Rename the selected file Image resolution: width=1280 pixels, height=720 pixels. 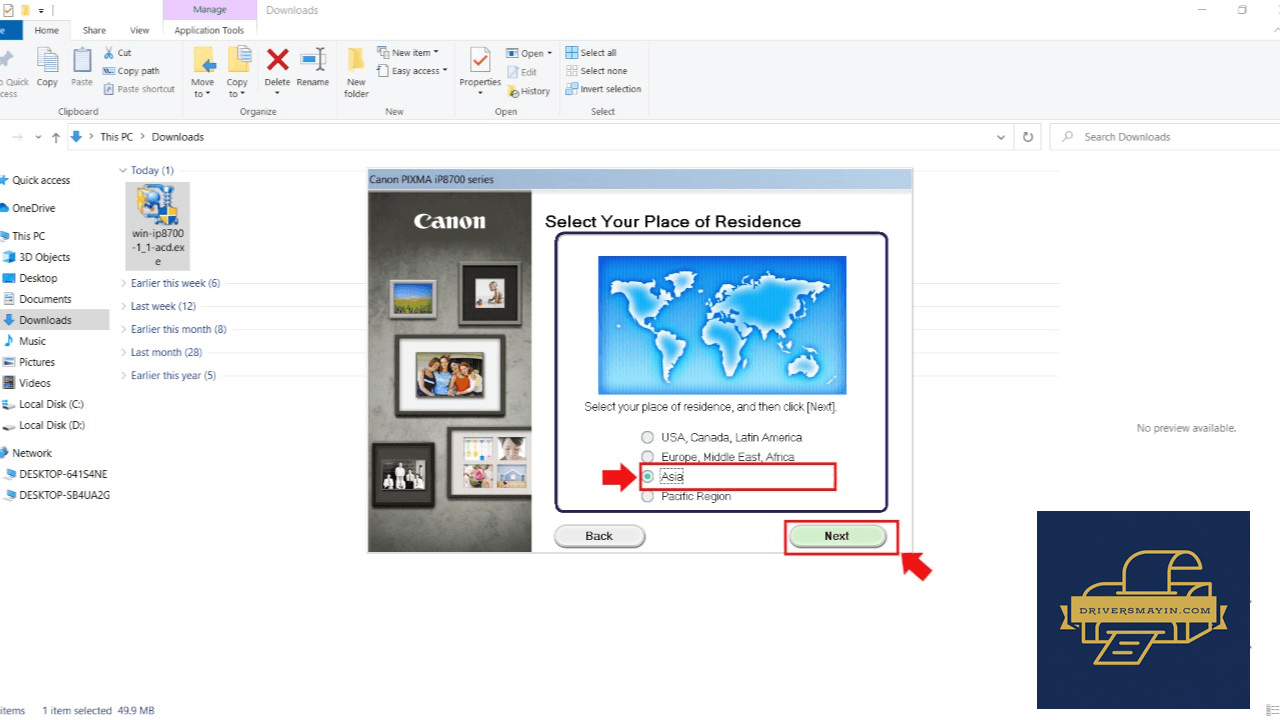pos(313,68)
